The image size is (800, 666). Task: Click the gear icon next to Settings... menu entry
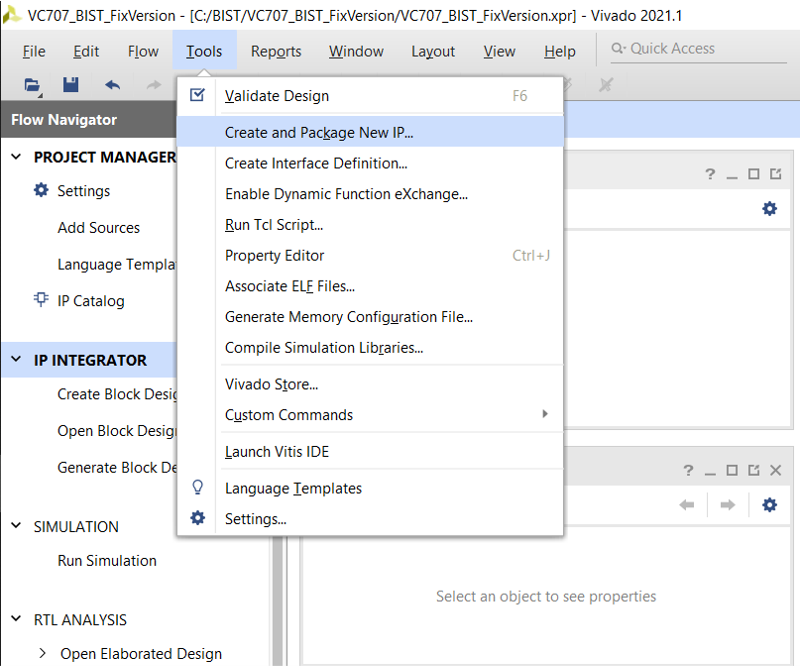coord(197,518)
